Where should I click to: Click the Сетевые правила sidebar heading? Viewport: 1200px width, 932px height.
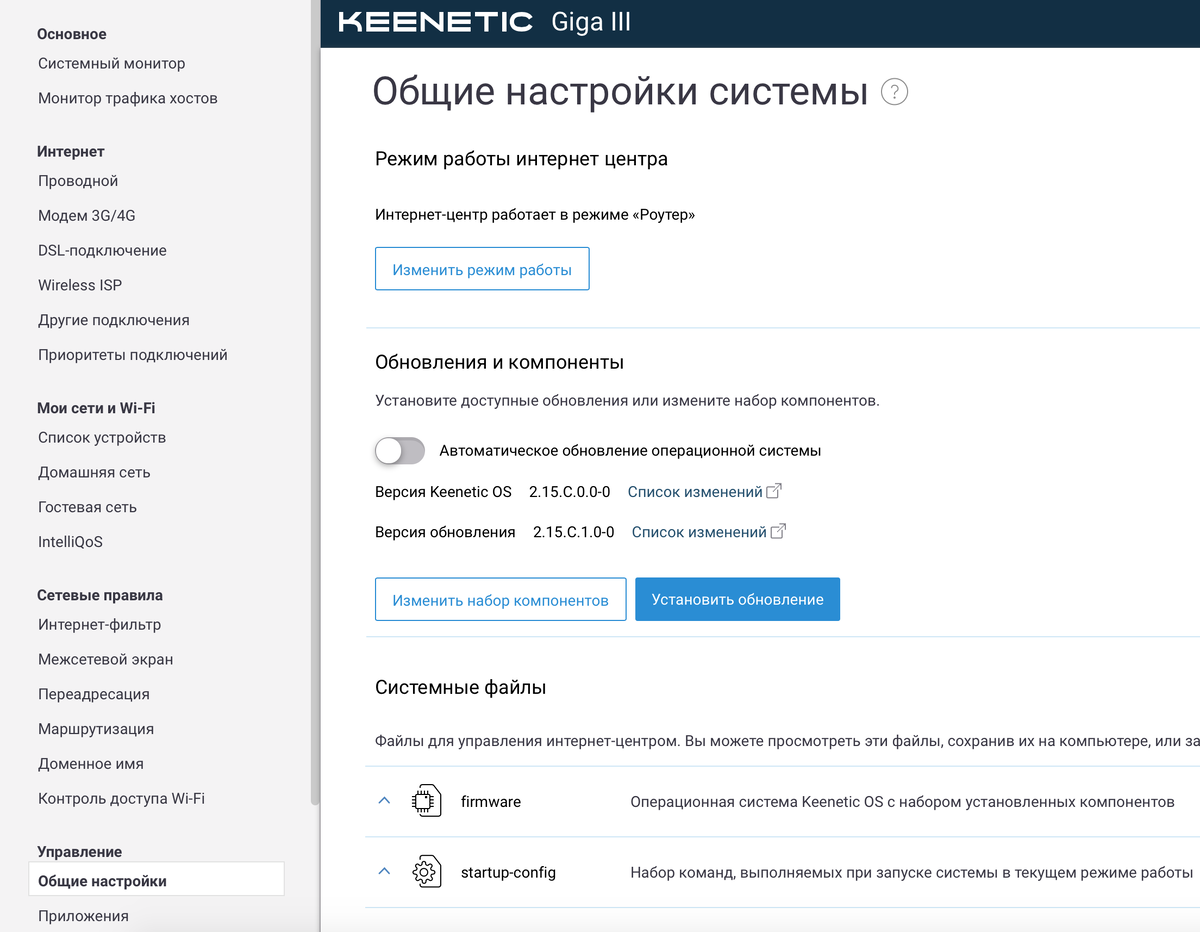click(x=100, y=595)
